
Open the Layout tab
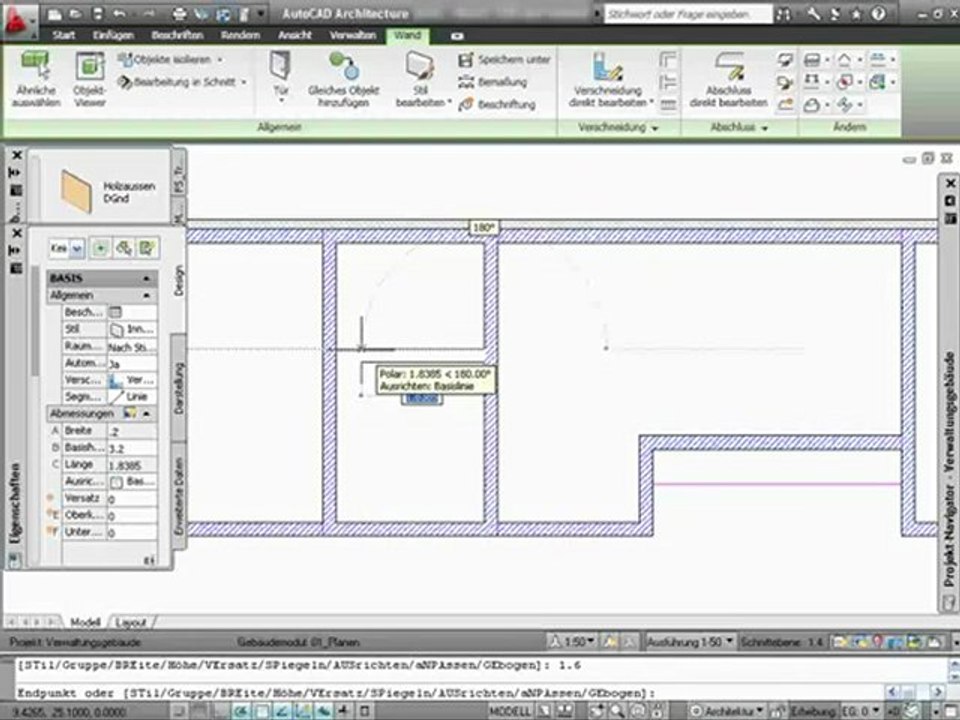tap(130, 623)
